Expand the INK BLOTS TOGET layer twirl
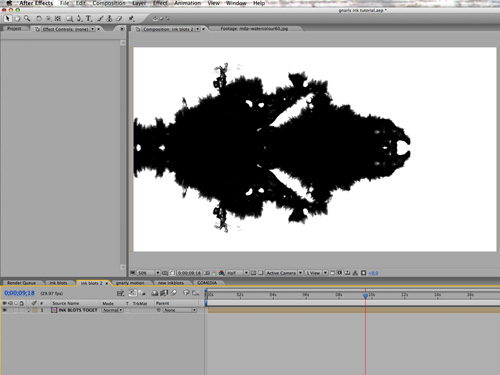Image resolution: width=500 pixels, height=375 pixels. tap(29, 310)
